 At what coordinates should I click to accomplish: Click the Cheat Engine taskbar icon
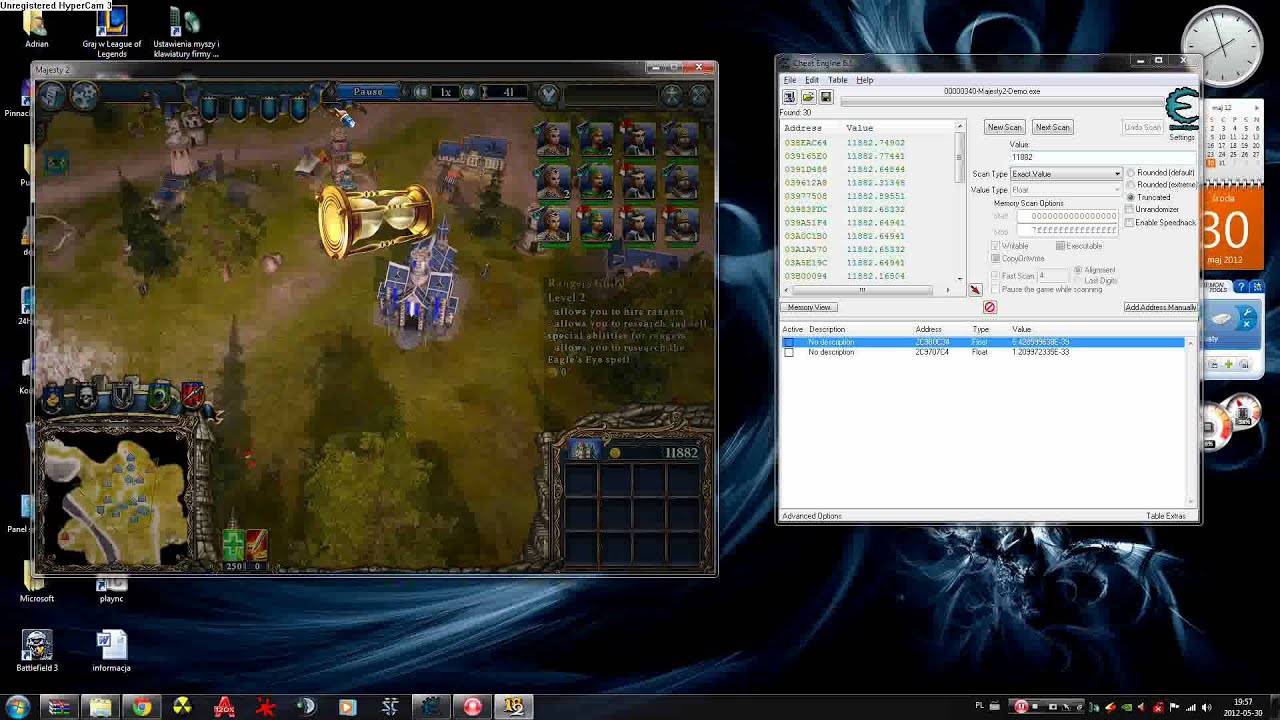tap(431, 707)
